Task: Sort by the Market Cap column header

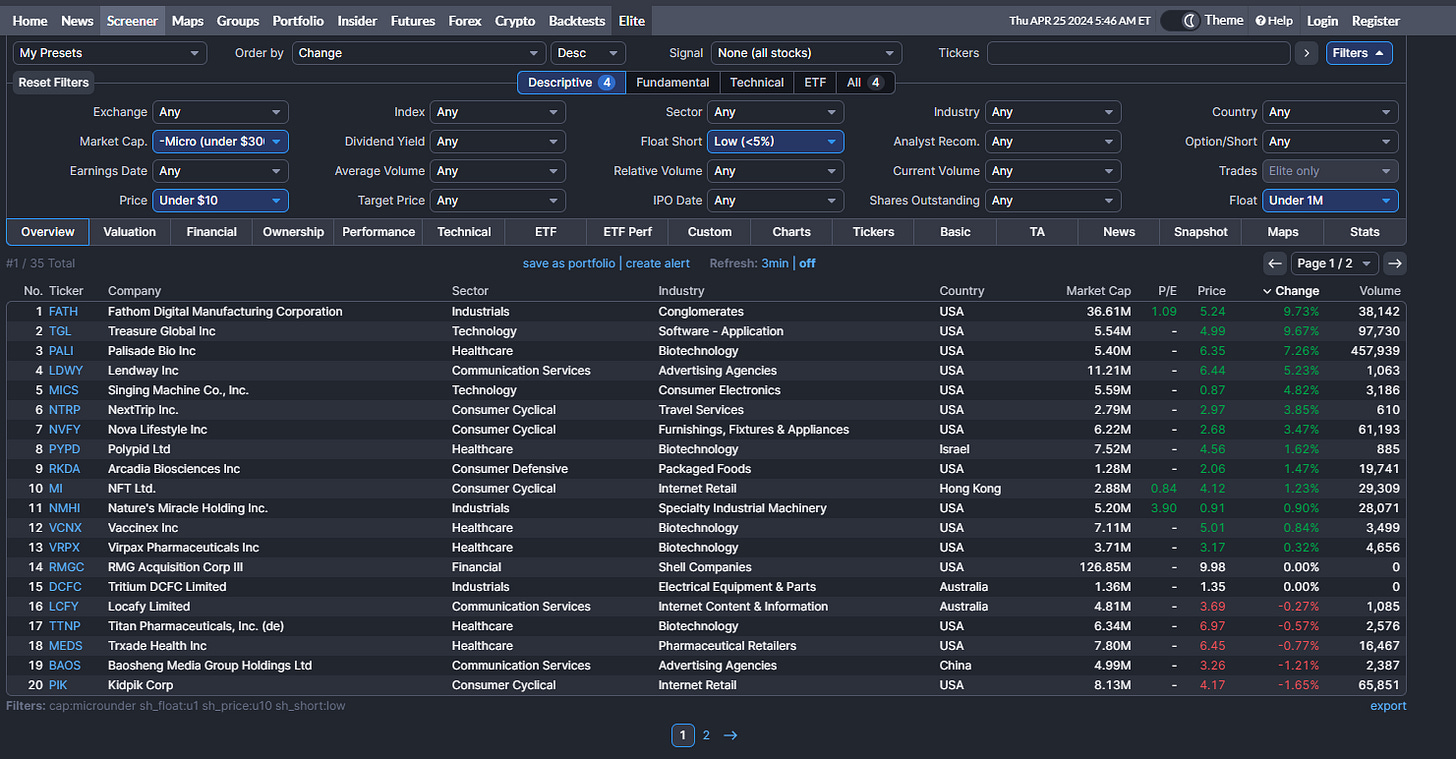Action: coord(1098,291)
